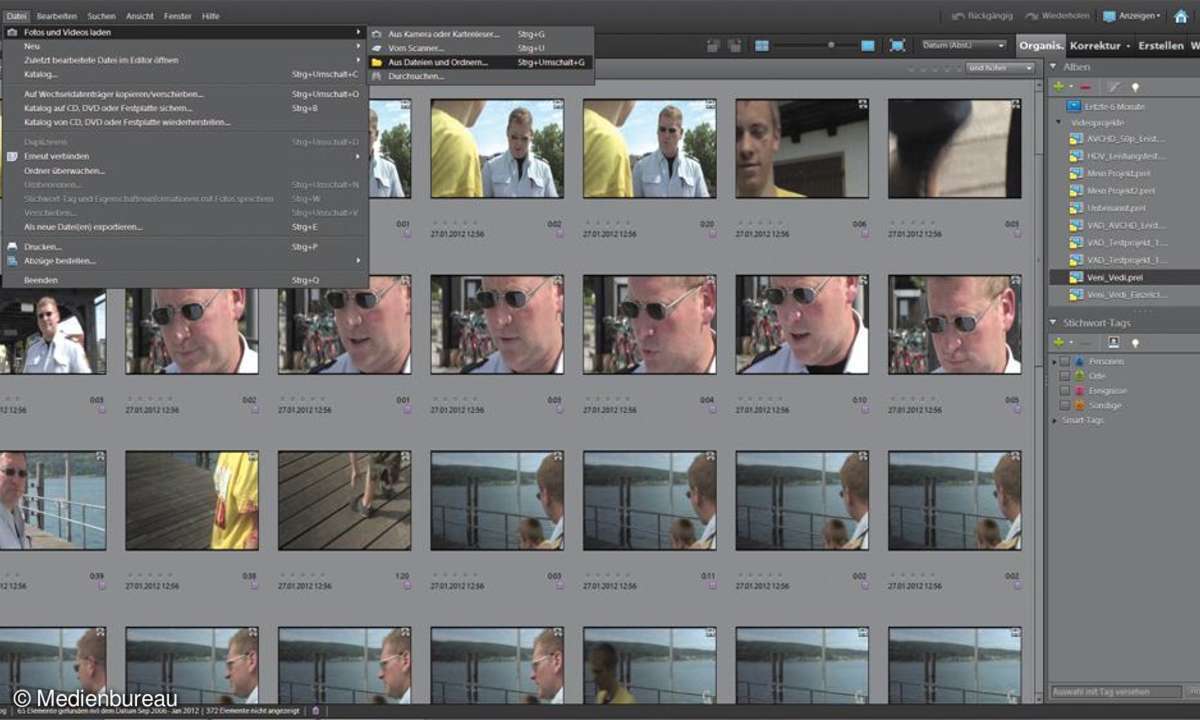Viewport: 1200px width, 720px height.
Task: Choose 'Drucken...' from the Datei menu
Action: point(185,246)
